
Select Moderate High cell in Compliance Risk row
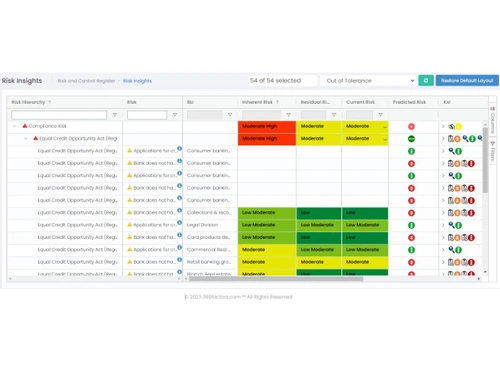(x=267, y=126)
